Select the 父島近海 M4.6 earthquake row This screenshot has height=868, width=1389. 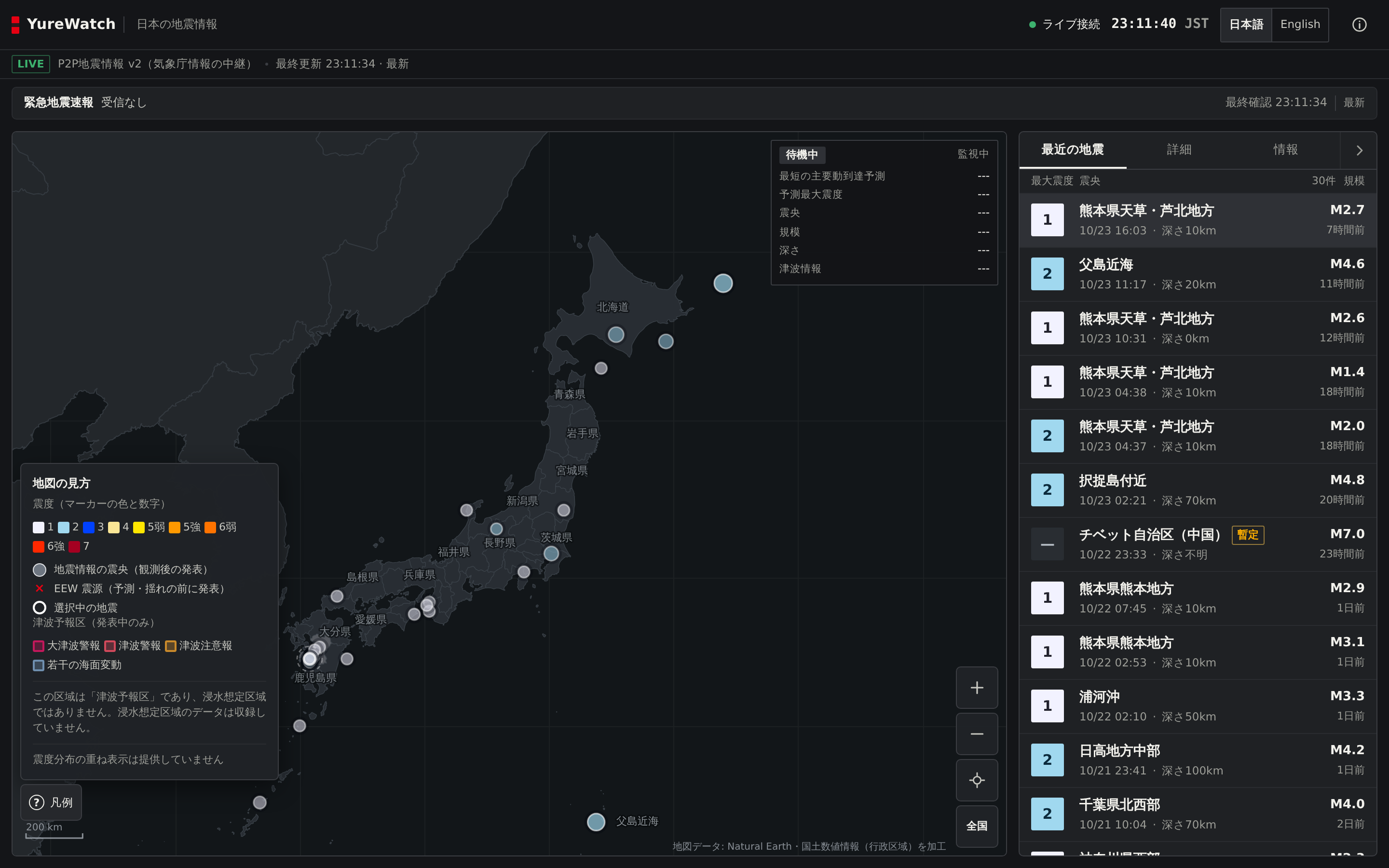point(1198,274)
